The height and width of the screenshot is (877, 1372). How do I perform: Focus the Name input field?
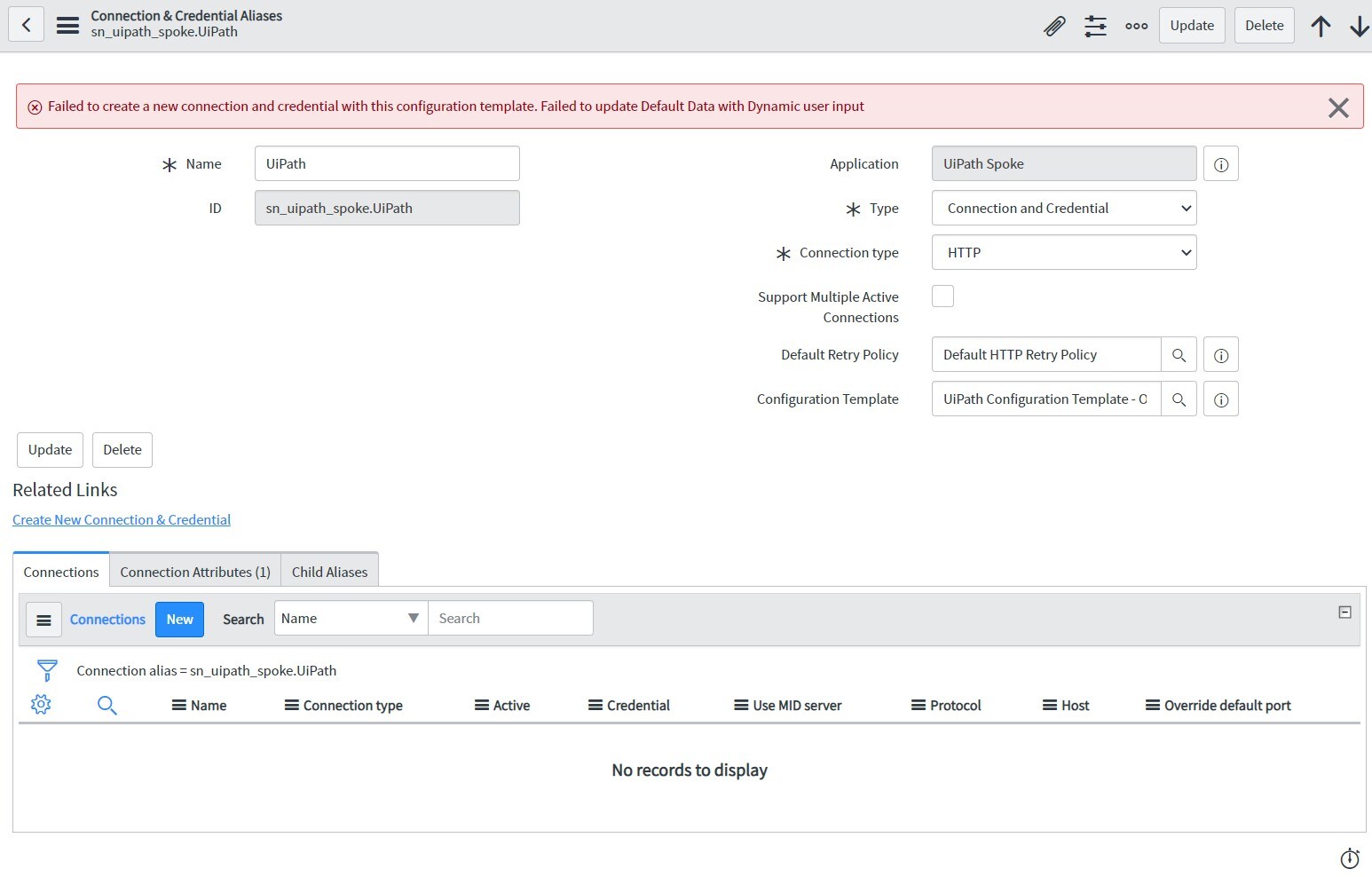pyautogui.click(x=387, y=164)
